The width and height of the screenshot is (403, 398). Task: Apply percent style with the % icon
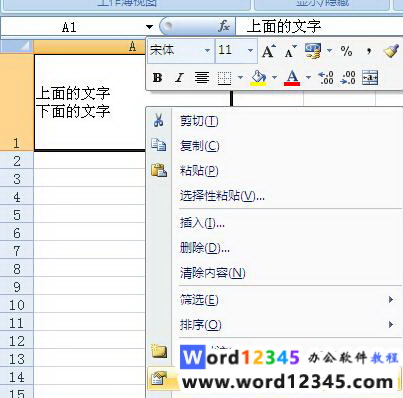(346, 51)
